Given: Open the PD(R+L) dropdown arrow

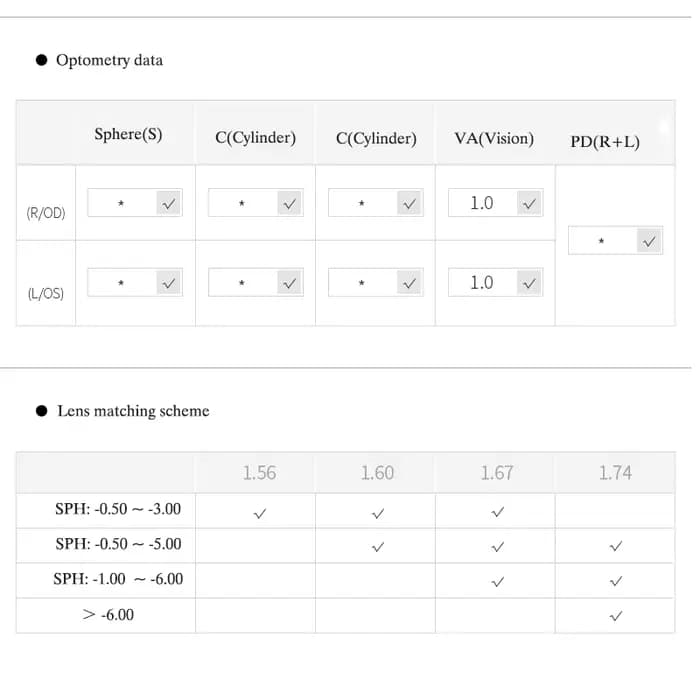Looking at the screenshot, I should (x=649, y=241).
